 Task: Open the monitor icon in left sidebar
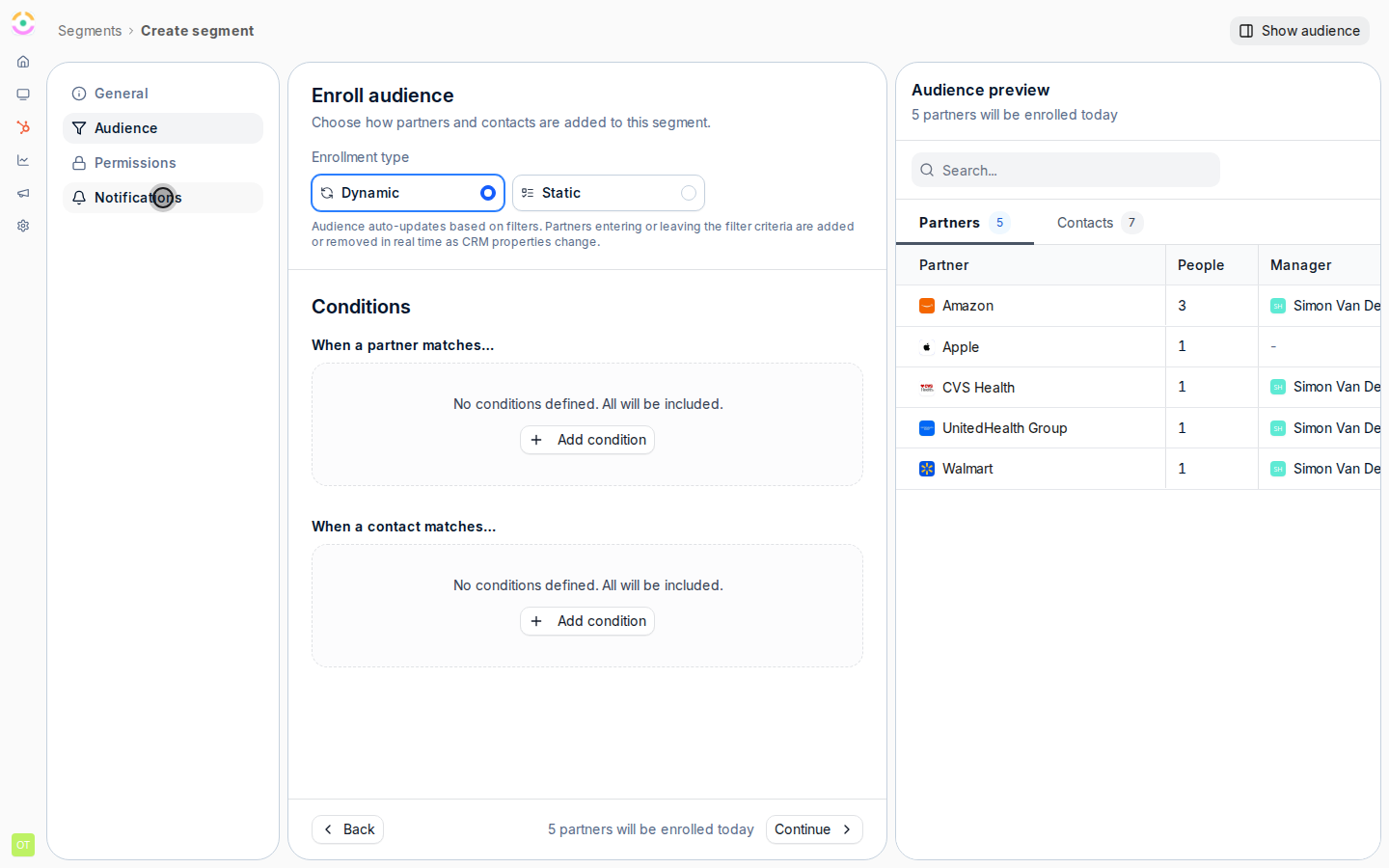pos(23,95)
